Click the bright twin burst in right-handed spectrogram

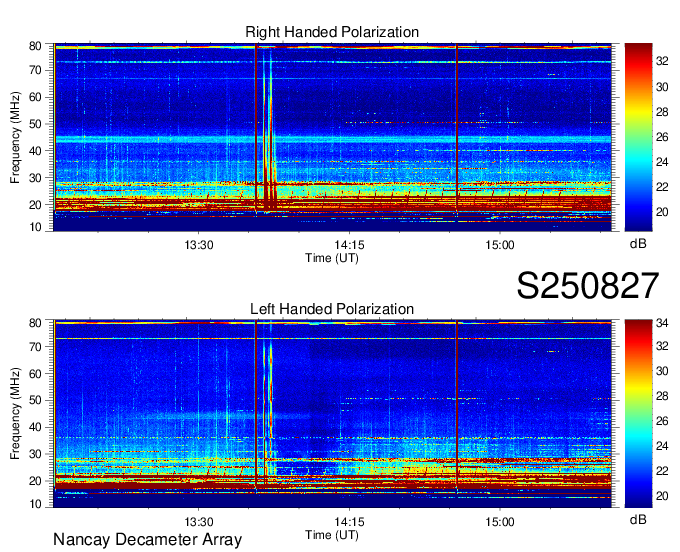pyautogui.click(x=268, y=130)
